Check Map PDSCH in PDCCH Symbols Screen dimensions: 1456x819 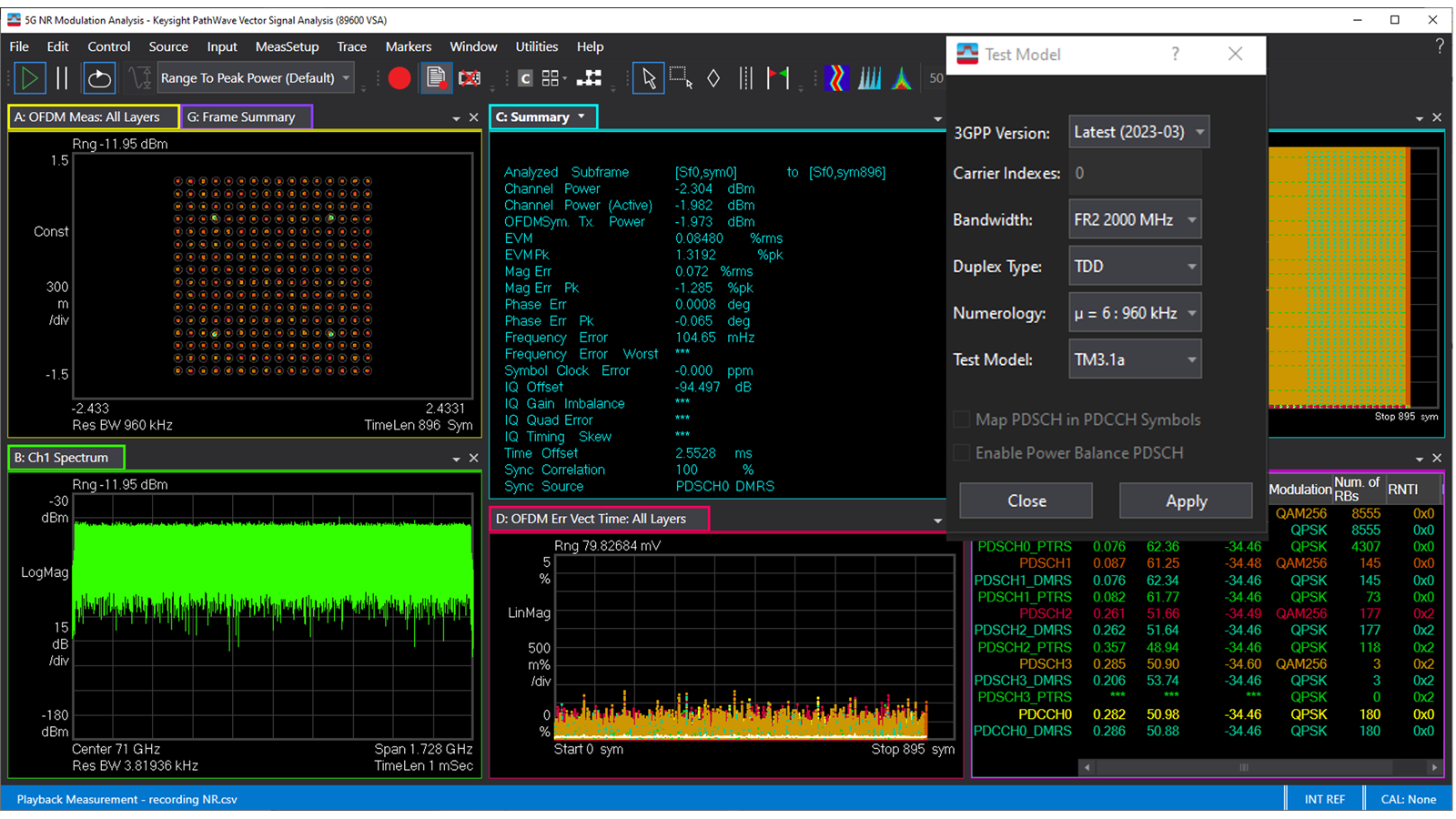coord(962,420)
